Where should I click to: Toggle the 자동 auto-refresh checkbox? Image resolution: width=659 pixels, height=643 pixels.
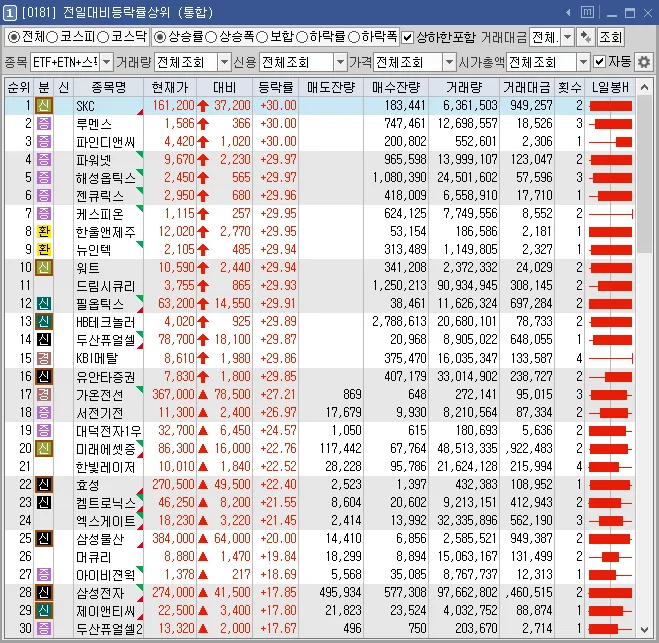tap(600, 62)
